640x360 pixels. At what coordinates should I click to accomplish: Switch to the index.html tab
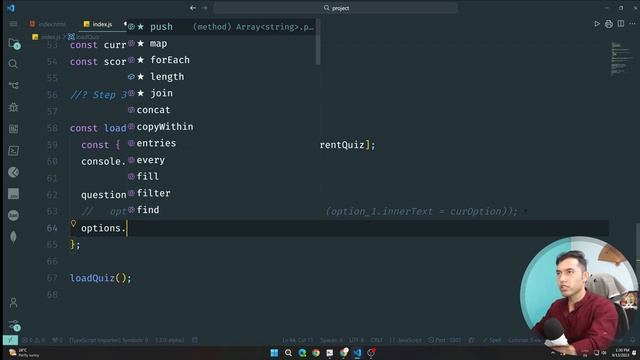click(47, 24)
